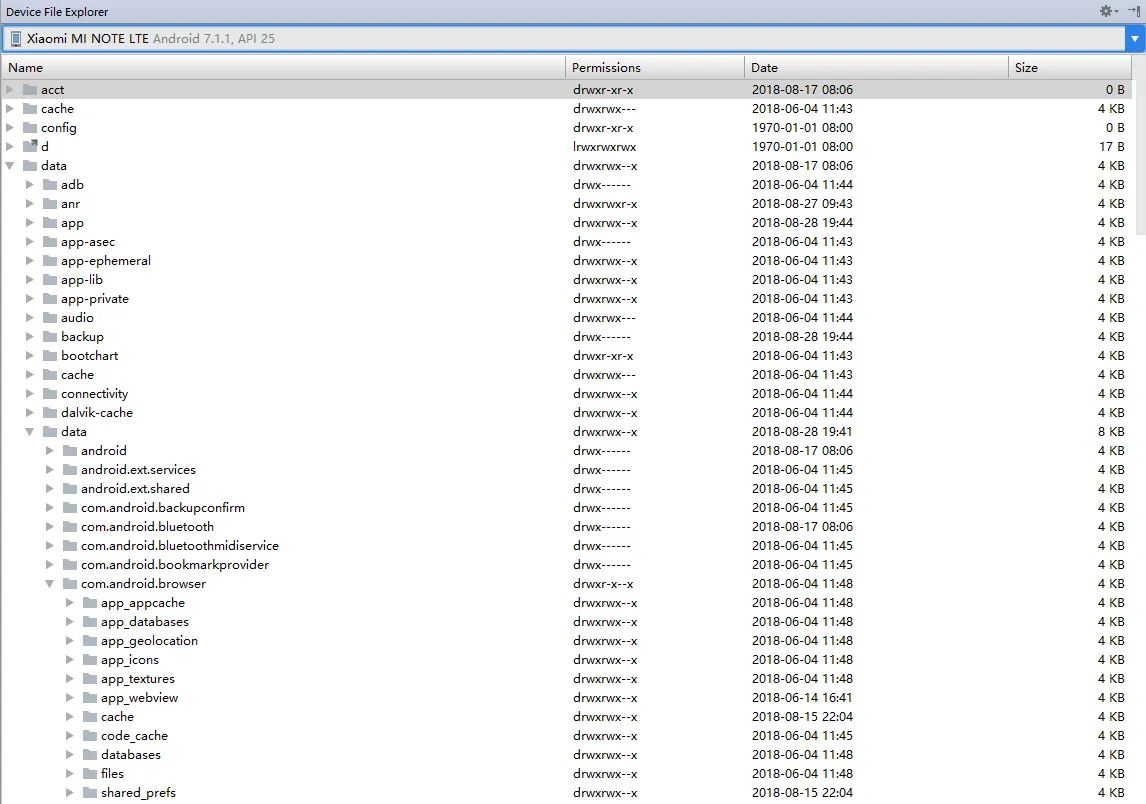Click the databases folder icon
This screenshot has width=1146, height=804.
90,754
